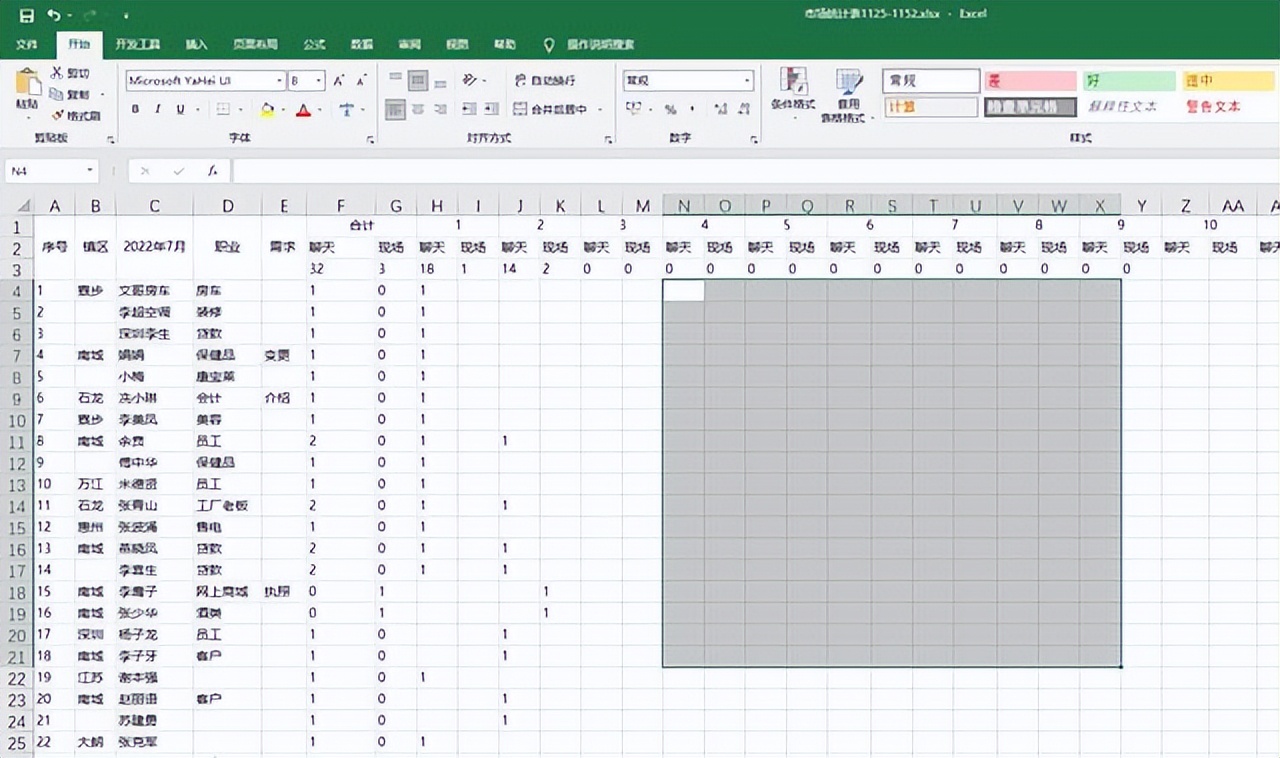Decrease the cell indent

[469, 109]
